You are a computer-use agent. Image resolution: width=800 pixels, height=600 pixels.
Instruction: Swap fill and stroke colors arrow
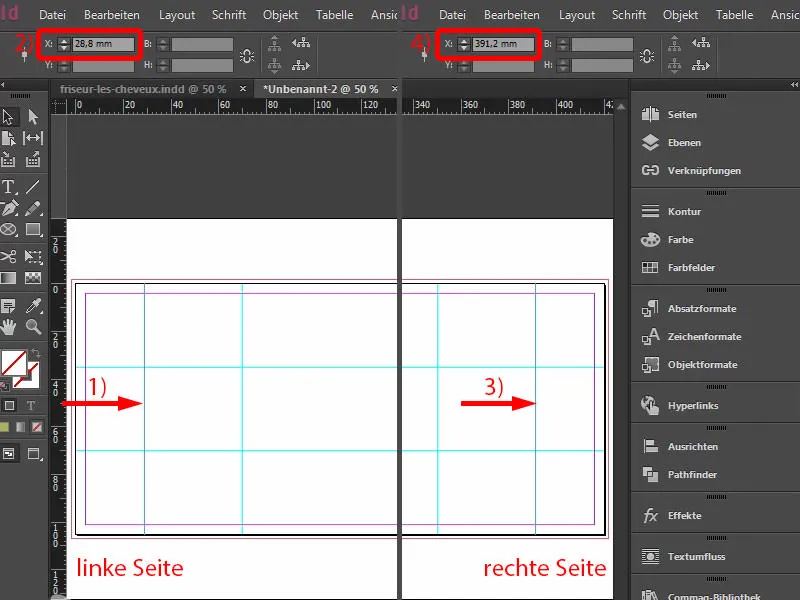35,353
